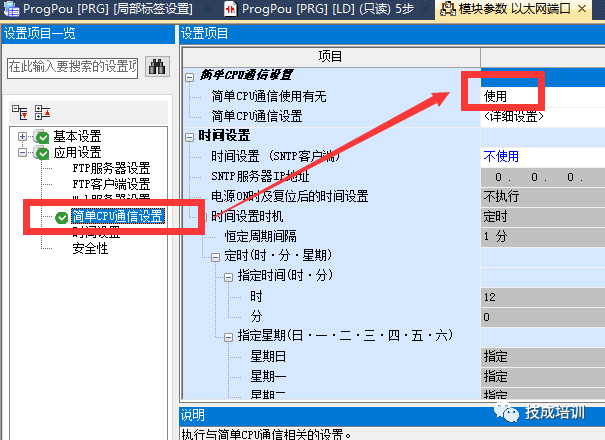The height and width of the screenshot is (440, 605).
Task: Select 安全性 in the settings tree
Action: (90, 248)
